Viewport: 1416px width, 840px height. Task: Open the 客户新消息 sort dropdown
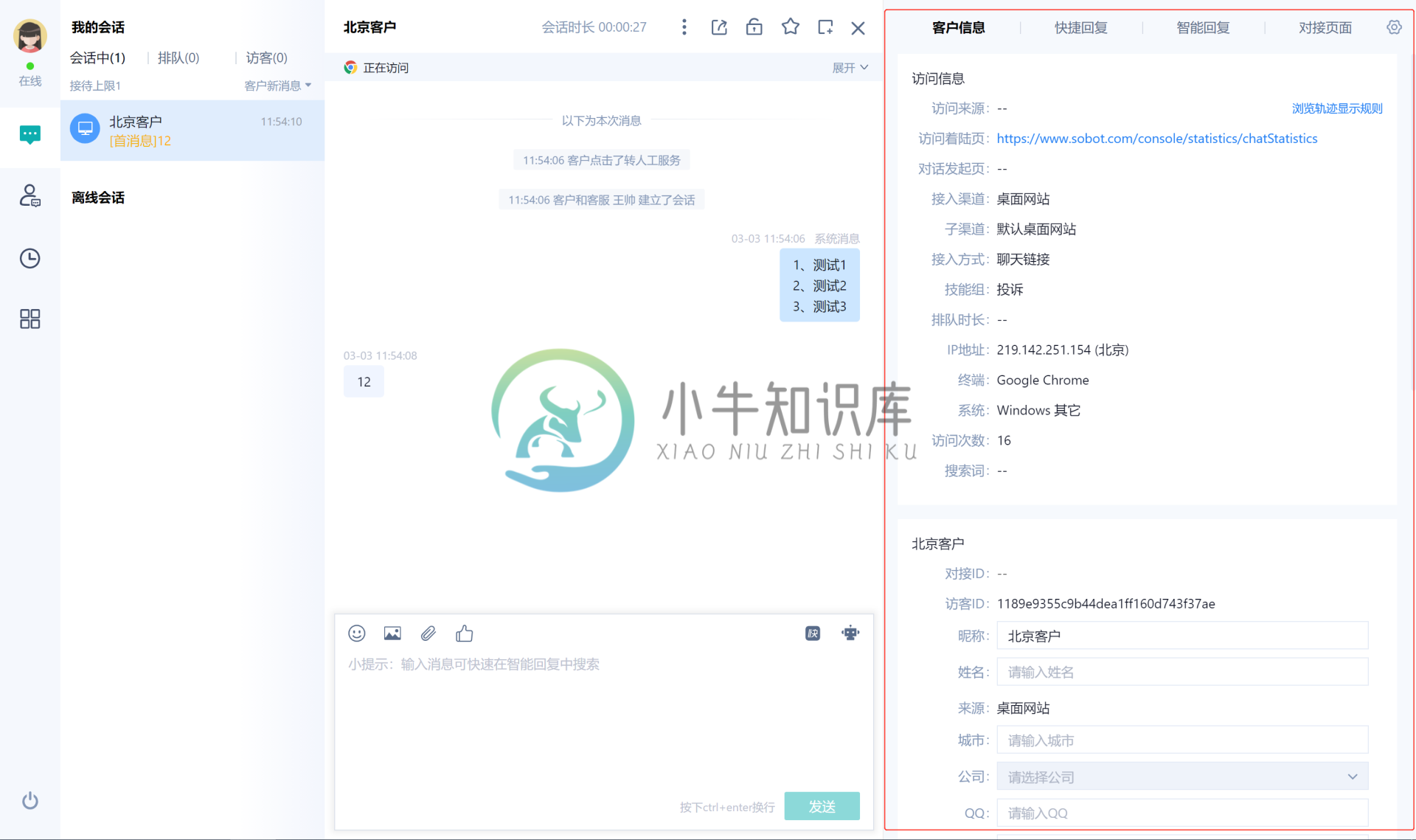(277, 86)
